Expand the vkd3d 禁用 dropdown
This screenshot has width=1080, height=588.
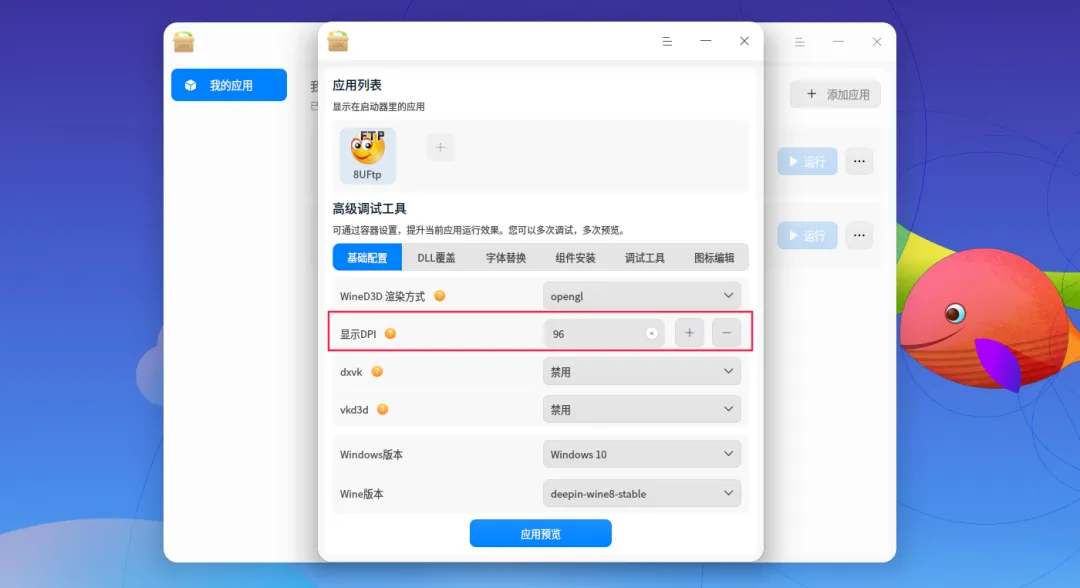tap(642, 410)
